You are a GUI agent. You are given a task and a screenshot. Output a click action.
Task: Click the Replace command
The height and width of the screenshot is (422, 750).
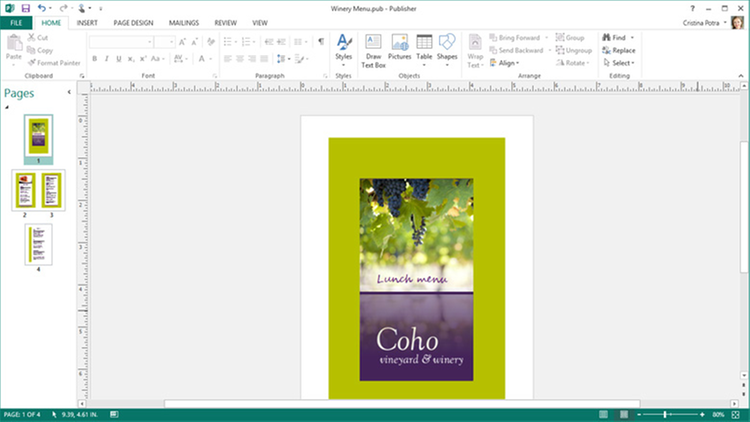tap(619, 50)
